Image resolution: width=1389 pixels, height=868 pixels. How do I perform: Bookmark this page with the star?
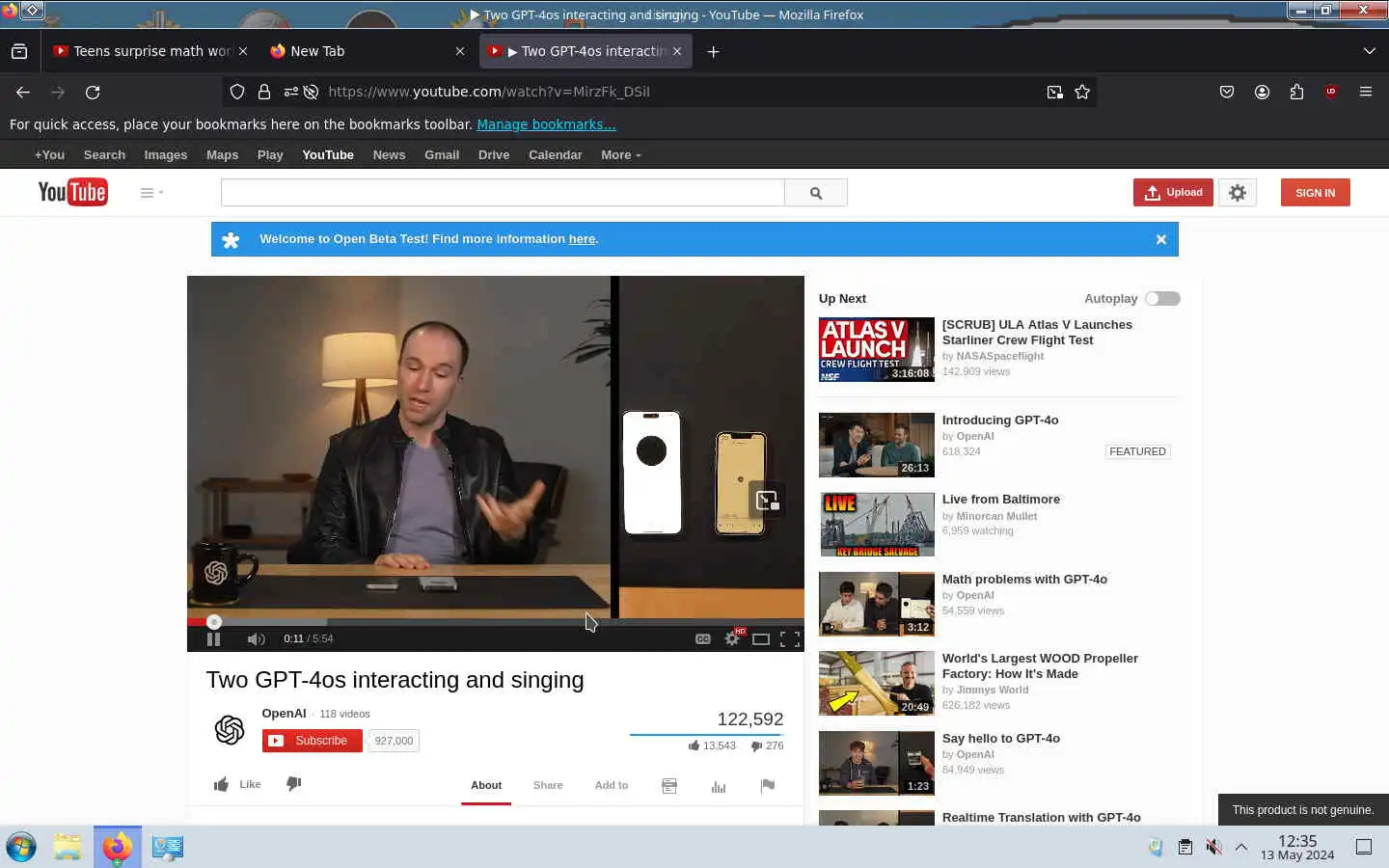pyautogui.click(x=1082, y=93)
